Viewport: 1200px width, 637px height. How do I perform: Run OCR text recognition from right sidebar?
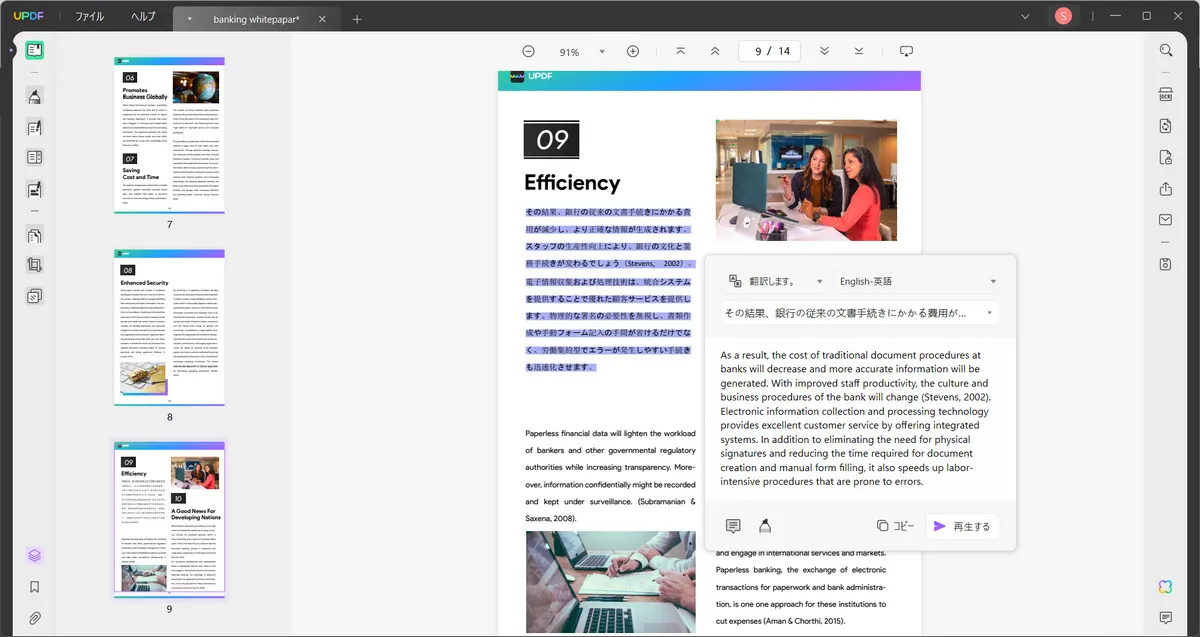click(x=1166, y=96)
